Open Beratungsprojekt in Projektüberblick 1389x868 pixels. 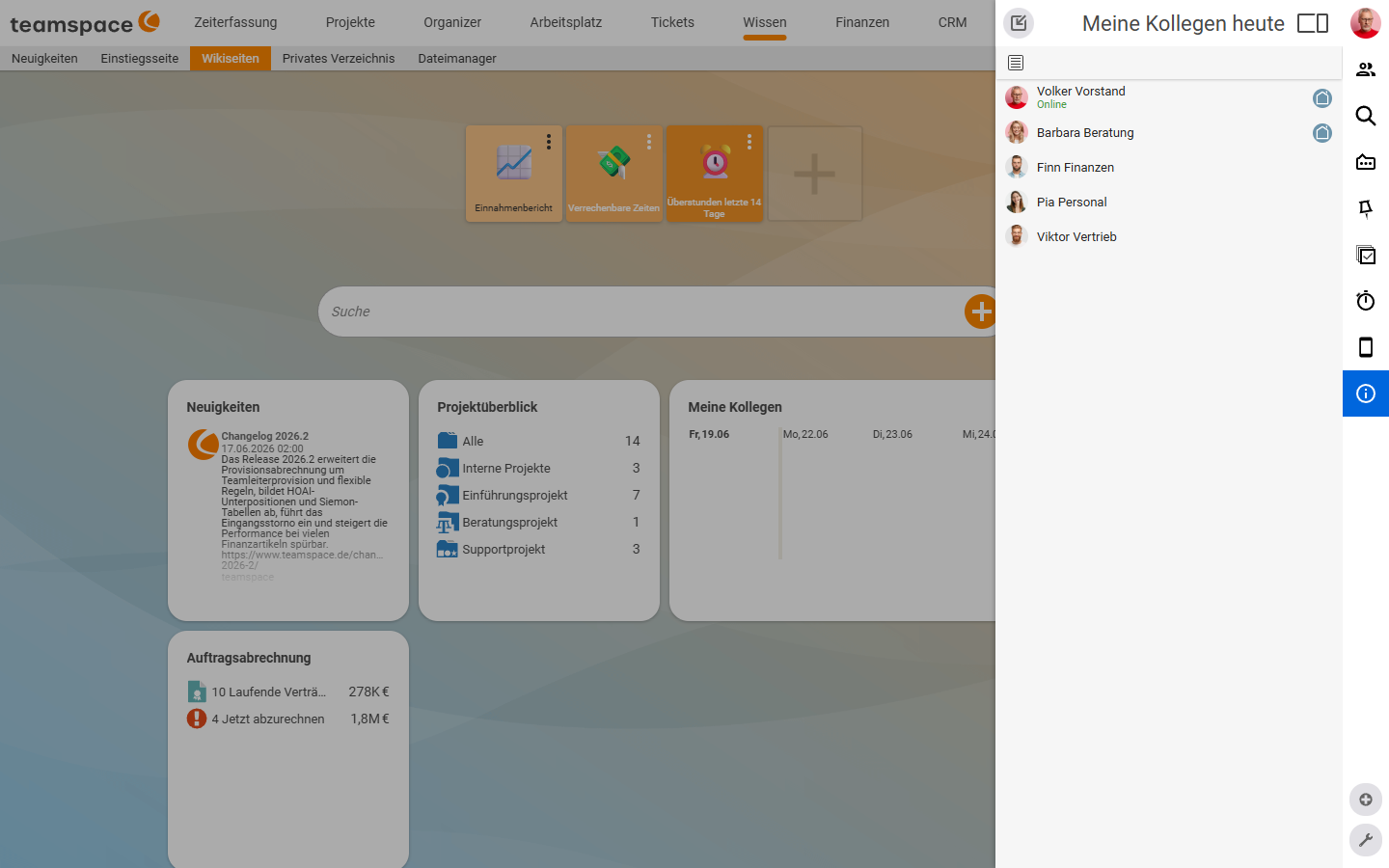point(538,522)
